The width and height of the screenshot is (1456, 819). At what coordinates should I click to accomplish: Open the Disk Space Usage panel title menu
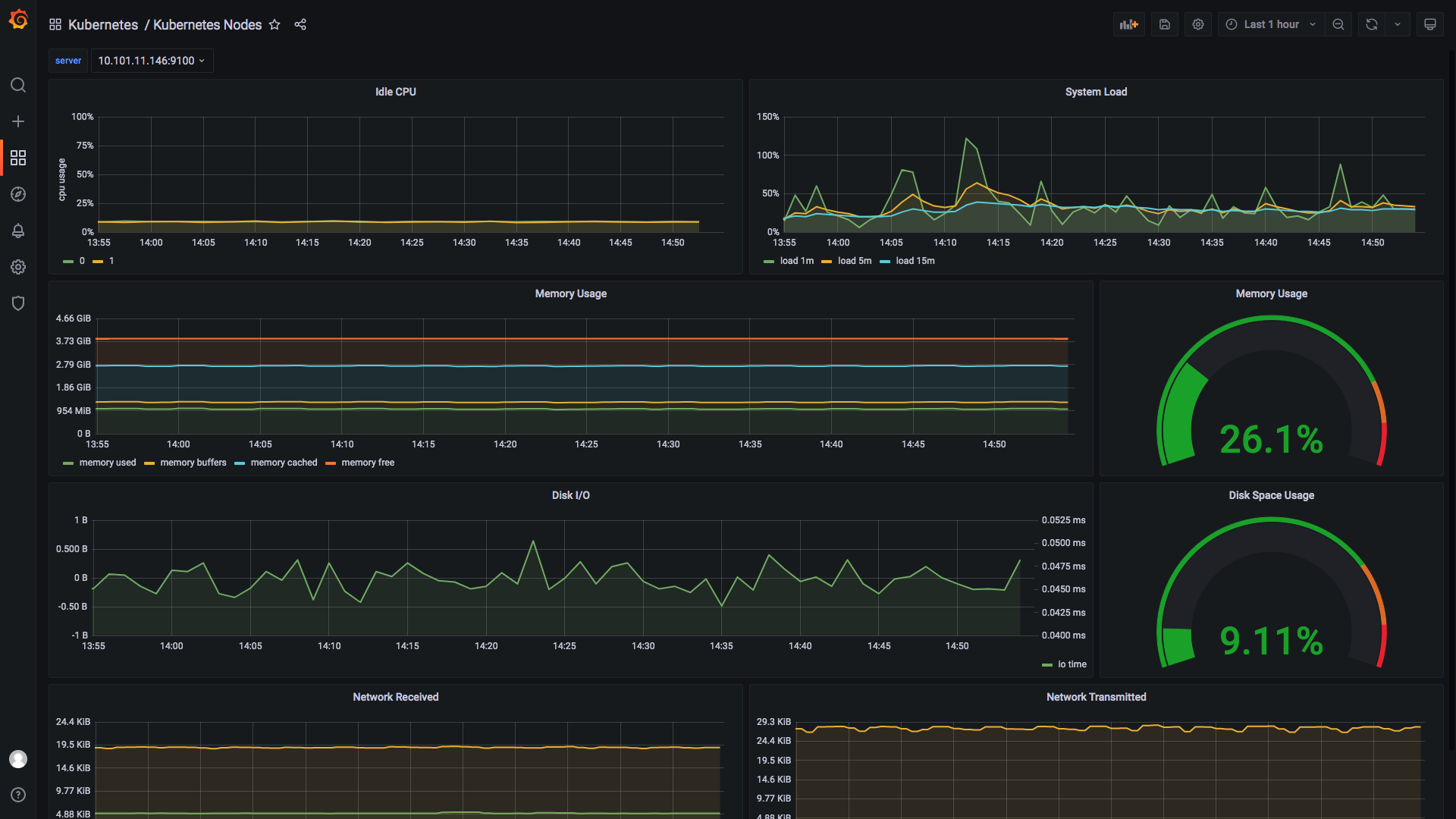click(x=1271, y=495)
